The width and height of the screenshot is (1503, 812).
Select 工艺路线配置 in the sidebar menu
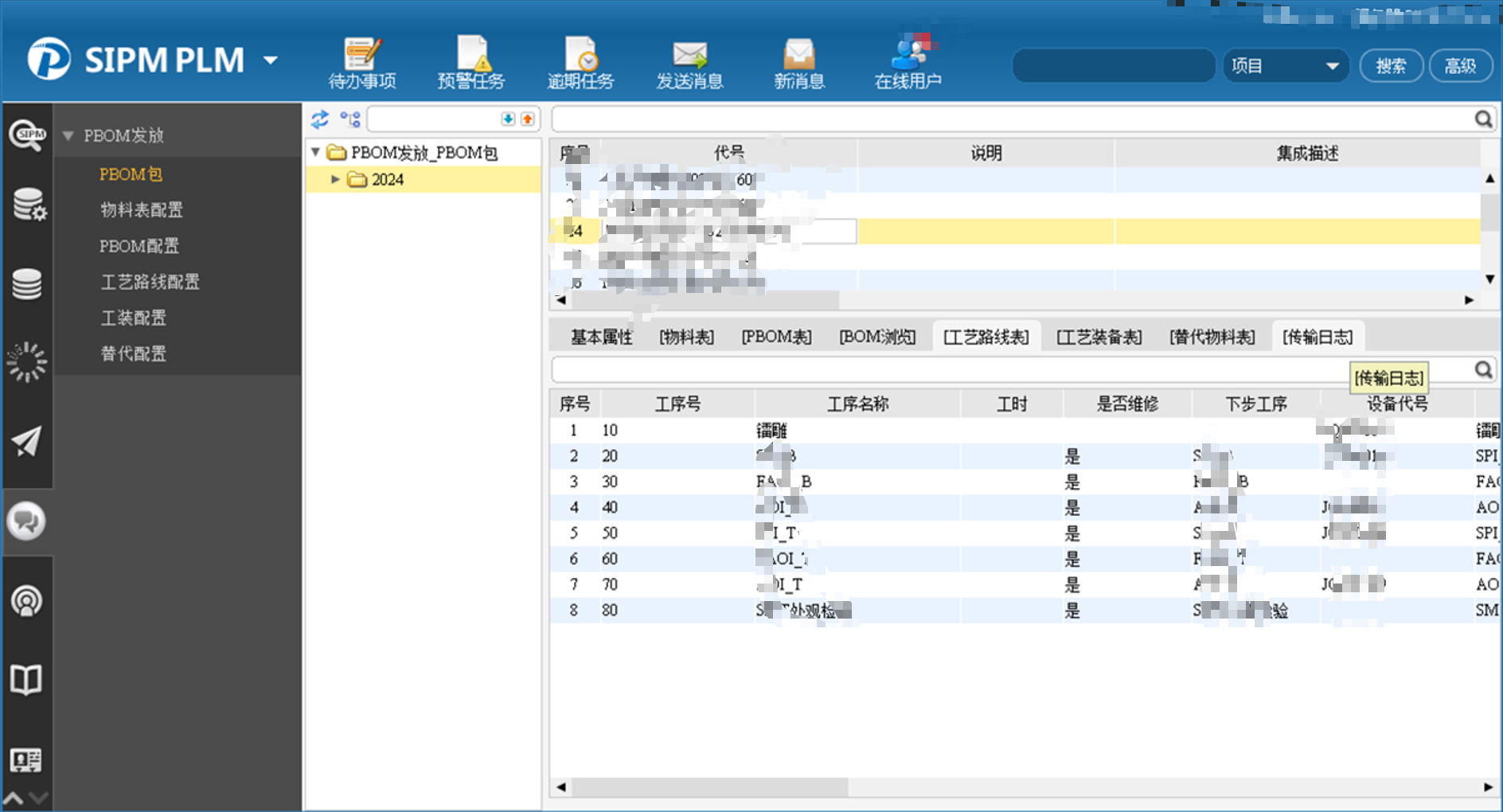pyautogui.click(x=150, y=282)
